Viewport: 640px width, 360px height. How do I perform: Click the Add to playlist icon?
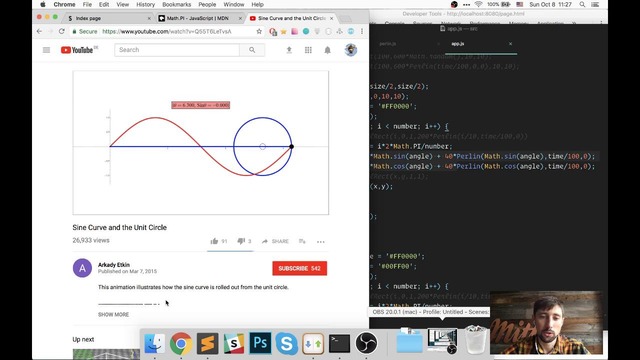[302, 241]
